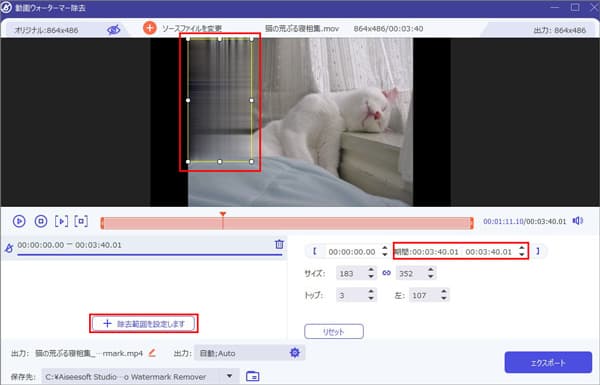600x385 pixels.
Task: Click the エクスポート button
Action: [x=548, y=362]
